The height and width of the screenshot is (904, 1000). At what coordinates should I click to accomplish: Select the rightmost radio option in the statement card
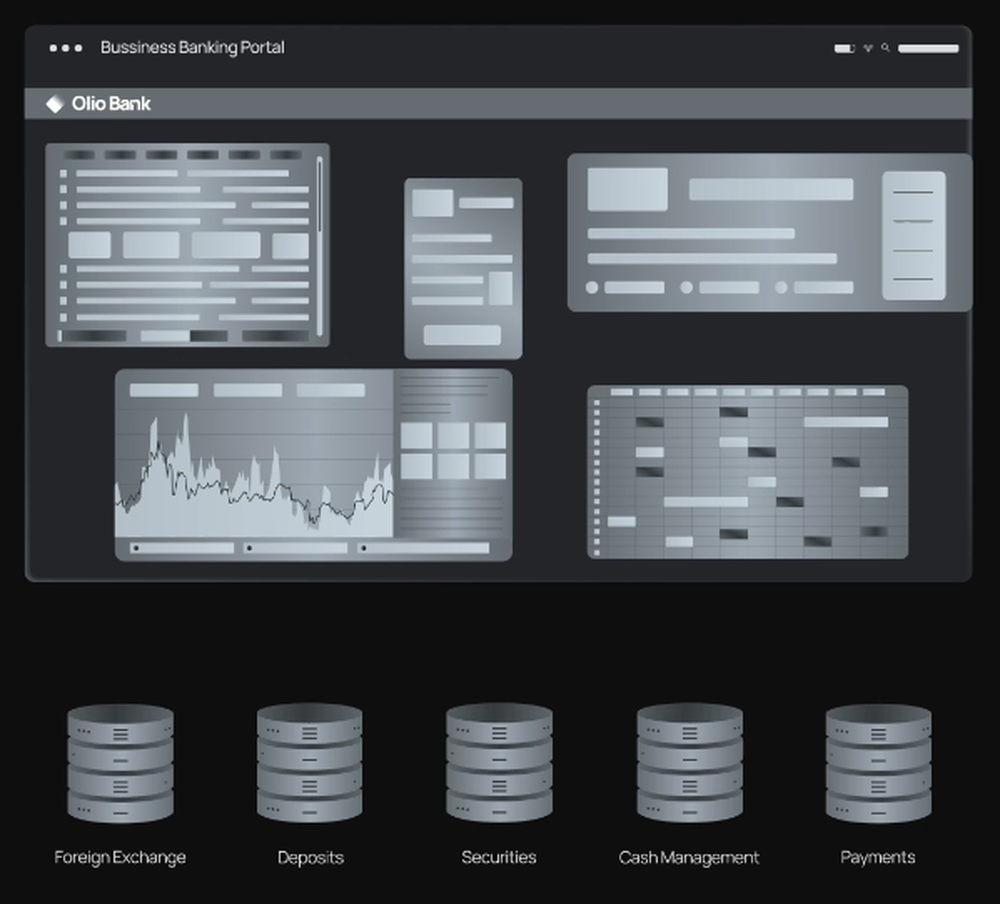coord(782,287)
